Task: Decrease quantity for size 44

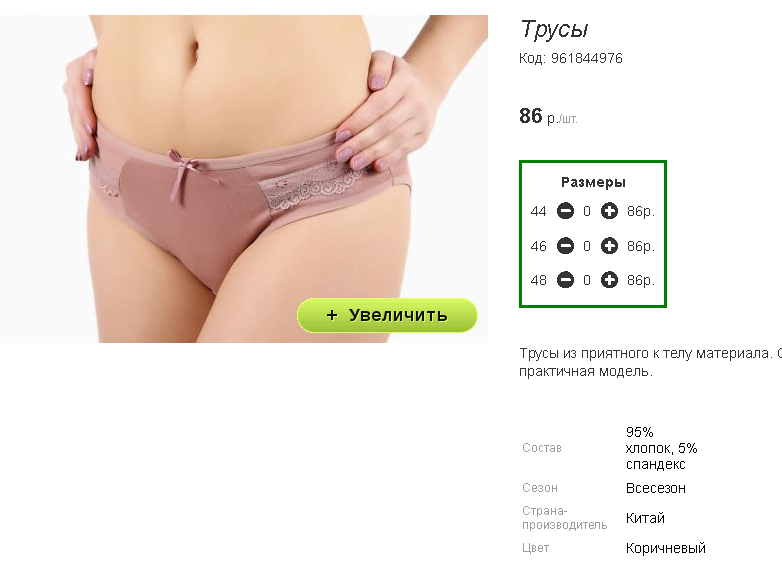Action: 565,211
